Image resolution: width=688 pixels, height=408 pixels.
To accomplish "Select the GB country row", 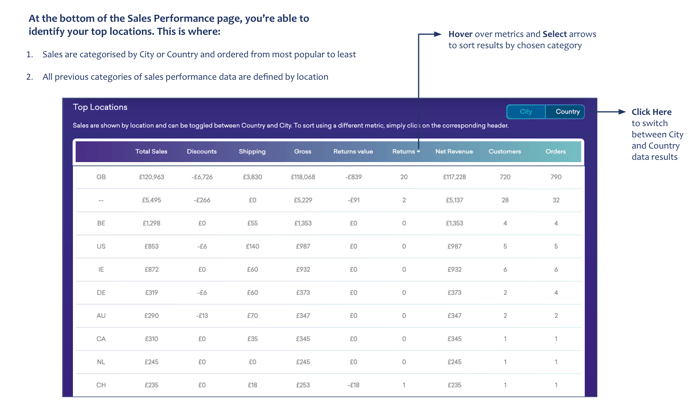I will (x=101, y=177).
